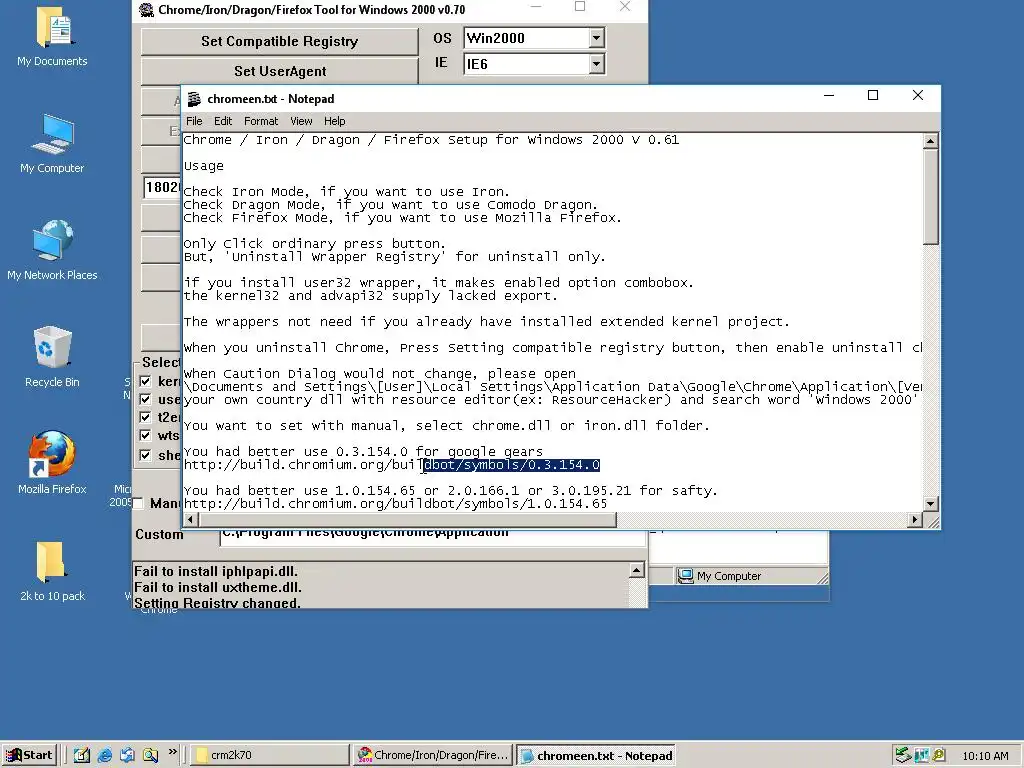Click Set Compatible Registry button

[x=279, y=41]
